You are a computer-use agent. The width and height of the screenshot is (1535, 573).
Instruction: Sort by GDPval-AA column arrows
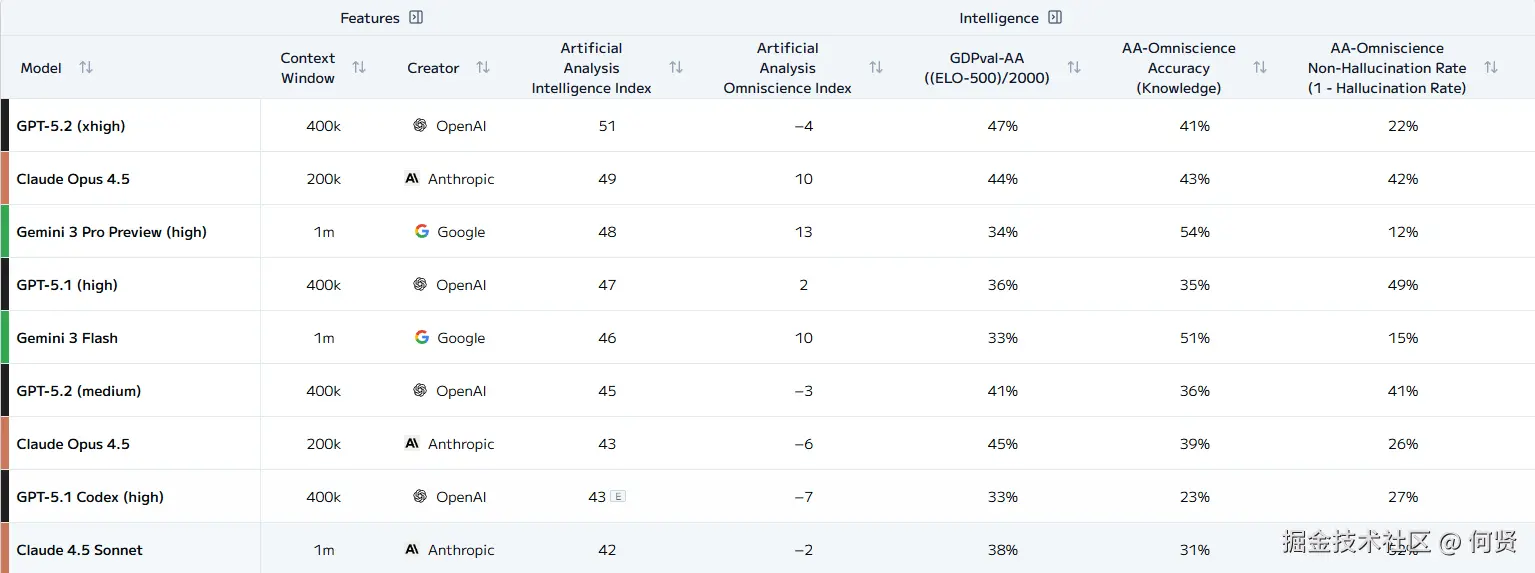[x=1074, y=68]
